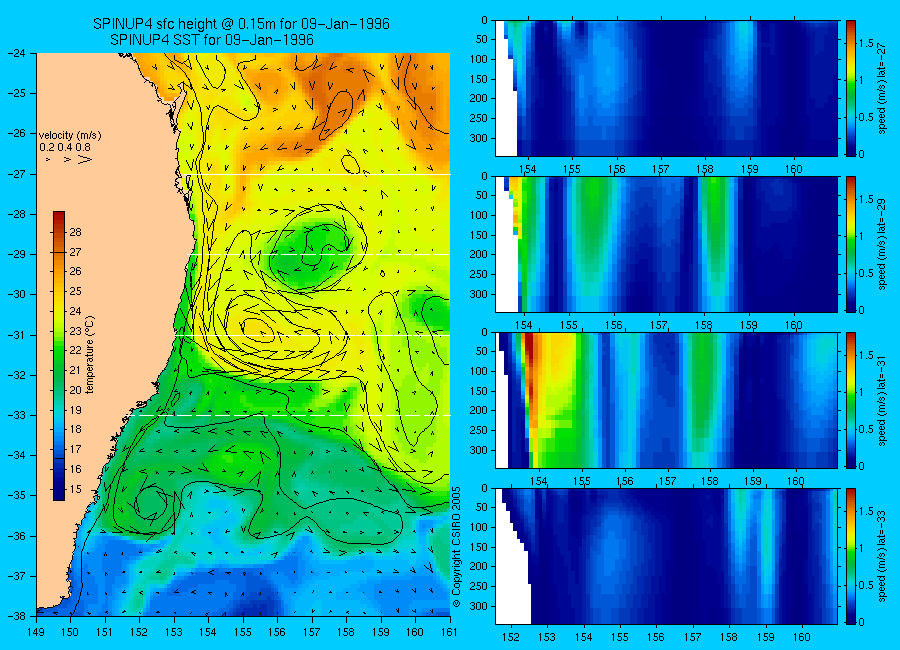Click the 1 tick on lat=-31 speed bar
The width and height of the screenshot is (900, 650).
[863, 392]
